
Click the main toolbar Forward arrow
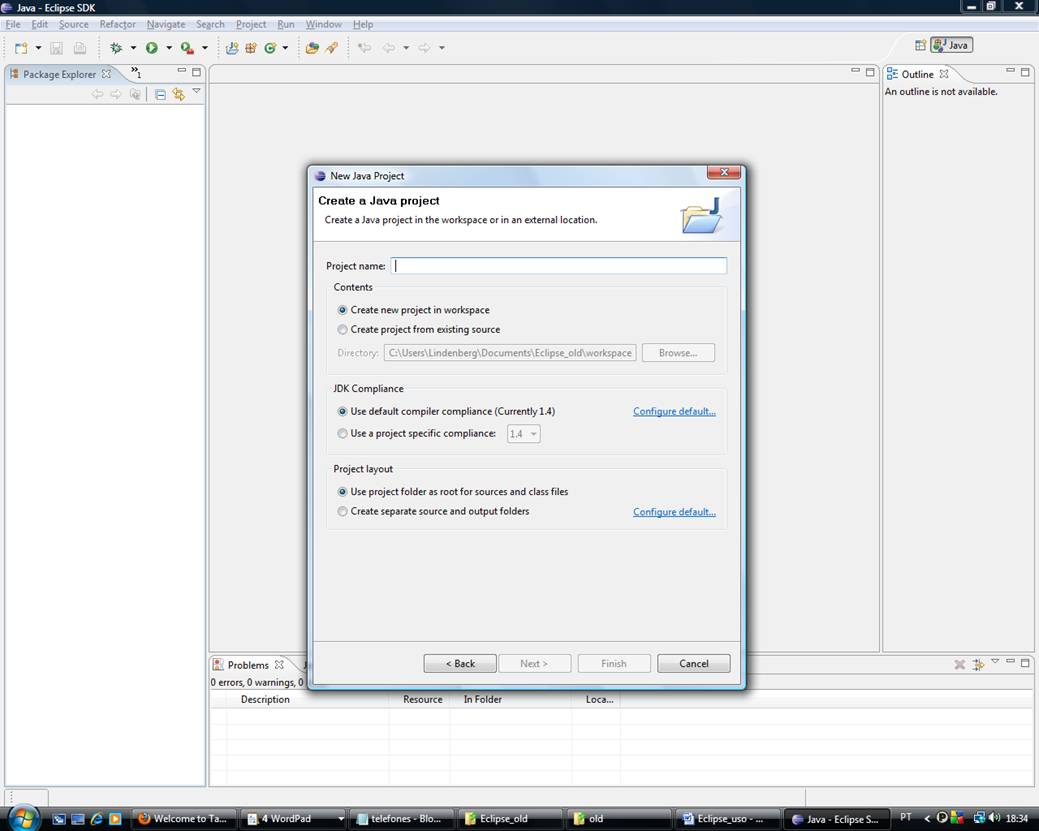click(424, 48)
